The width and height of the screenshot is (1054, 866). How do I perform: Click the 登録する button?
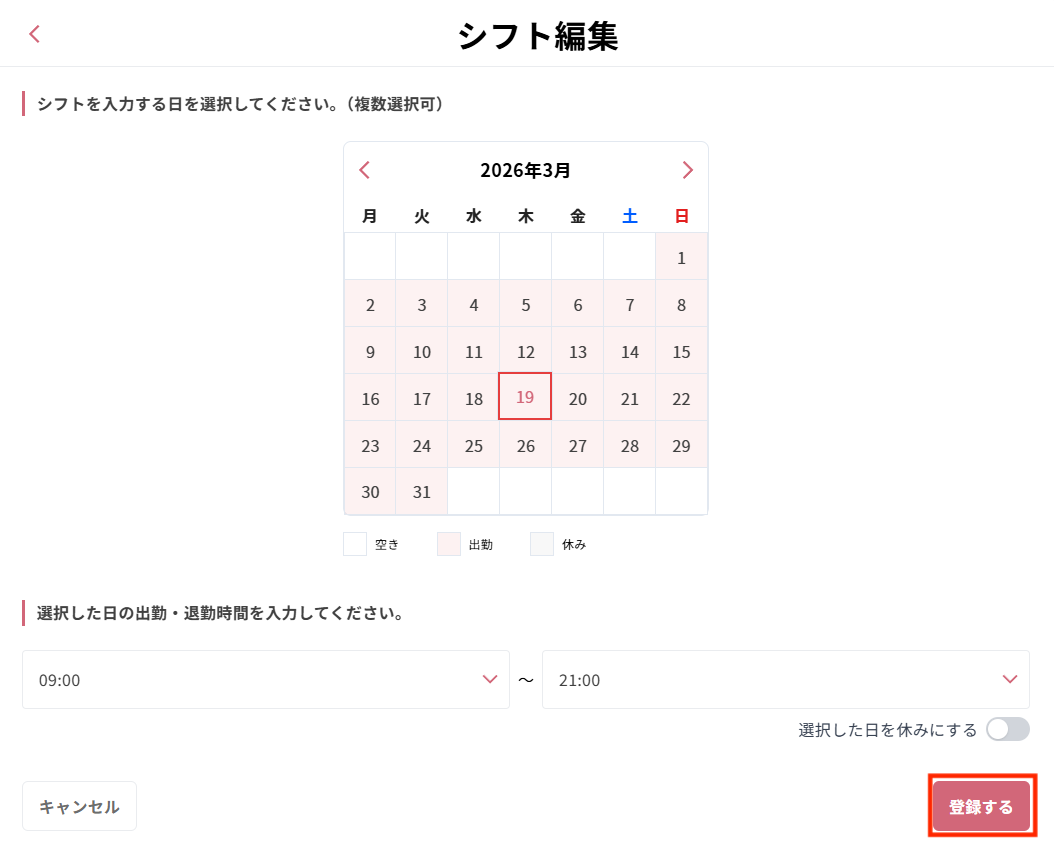point(981,807)
